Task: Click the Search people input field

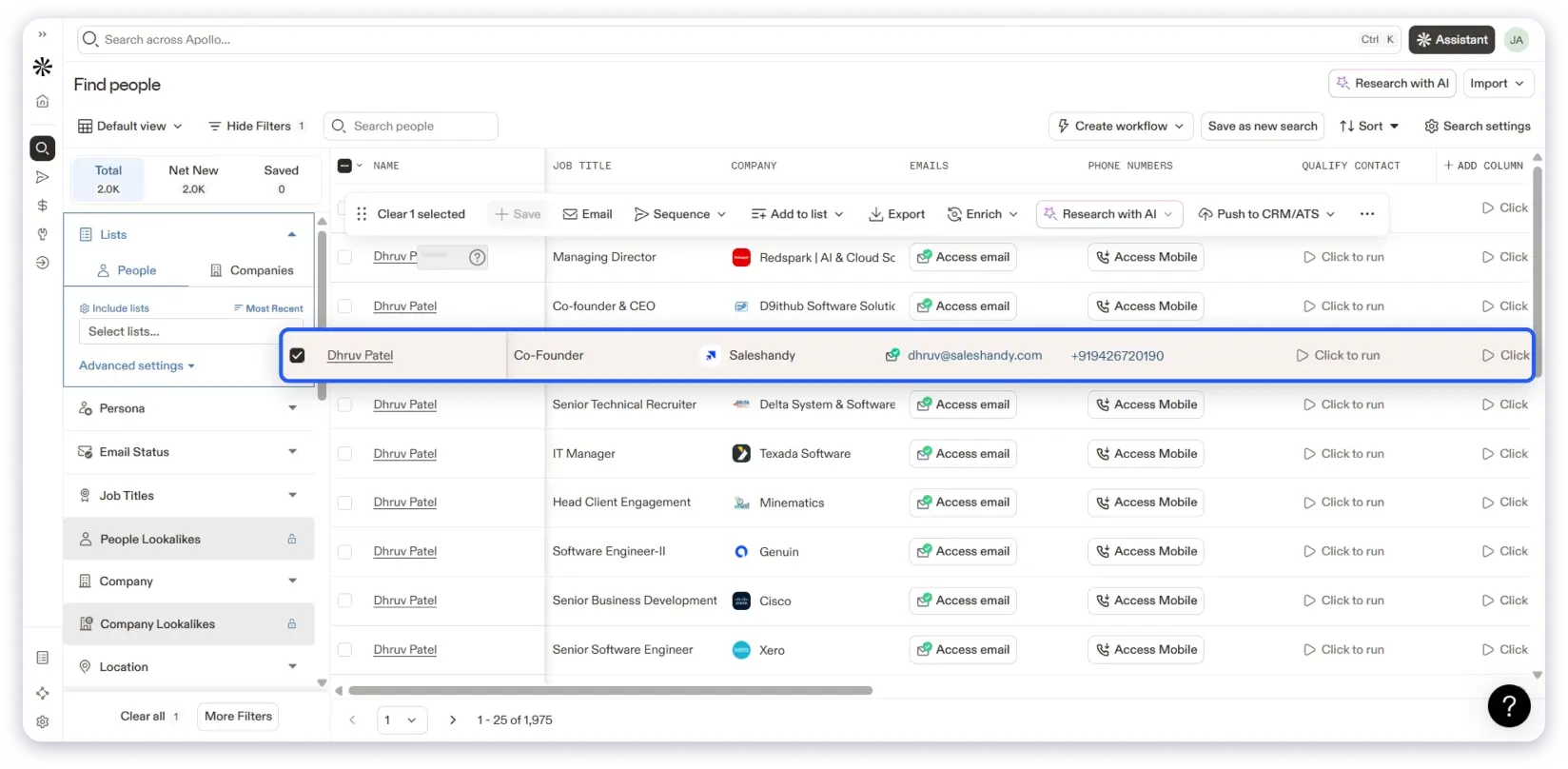Action: pyautogui.click(x=410, y=126)
